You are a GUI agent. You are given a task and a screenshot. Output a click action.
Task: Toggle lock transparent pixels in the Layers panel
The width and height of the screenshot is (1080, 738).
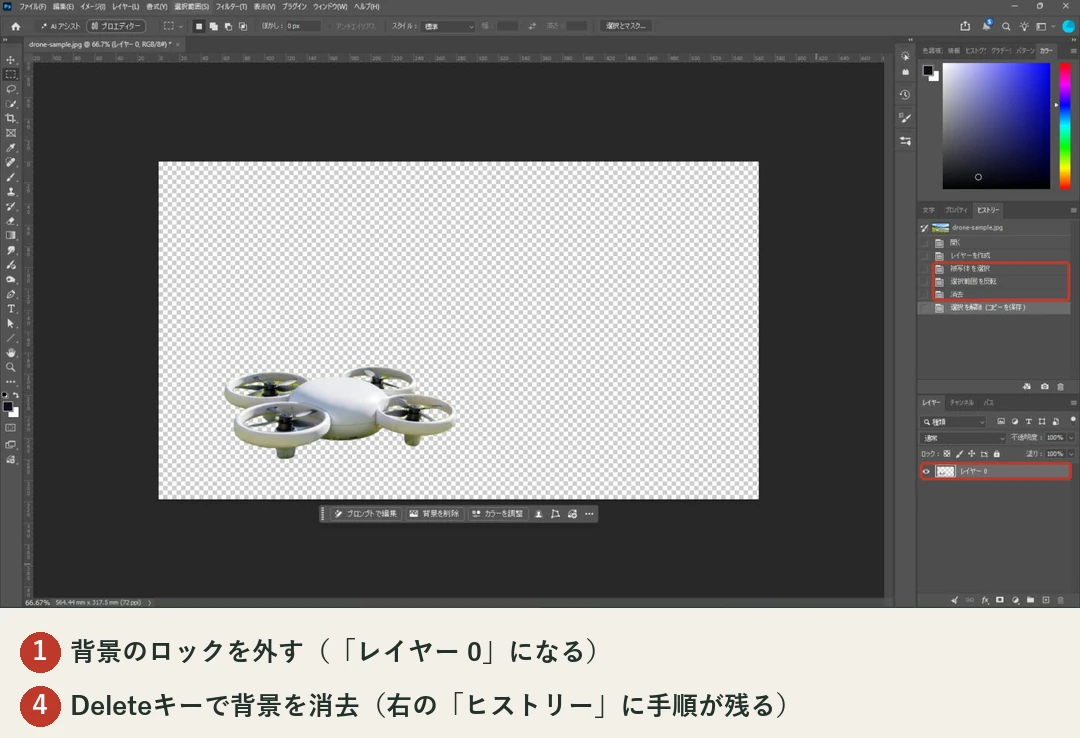tap(947, 454)
